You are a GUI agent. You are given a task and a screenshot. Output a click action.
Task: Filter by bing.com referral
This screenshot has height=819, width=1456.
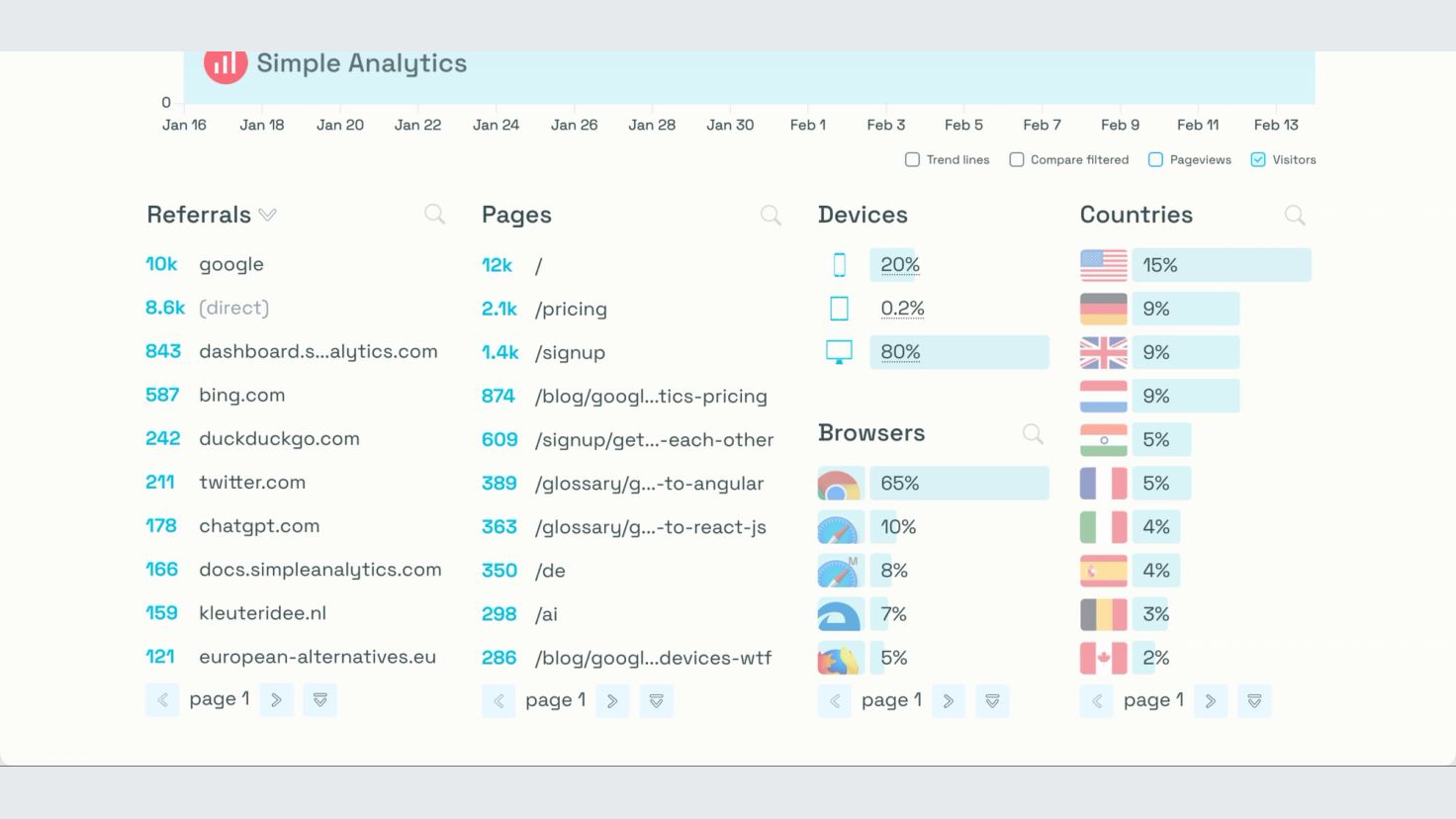click(x=242, y=395)
